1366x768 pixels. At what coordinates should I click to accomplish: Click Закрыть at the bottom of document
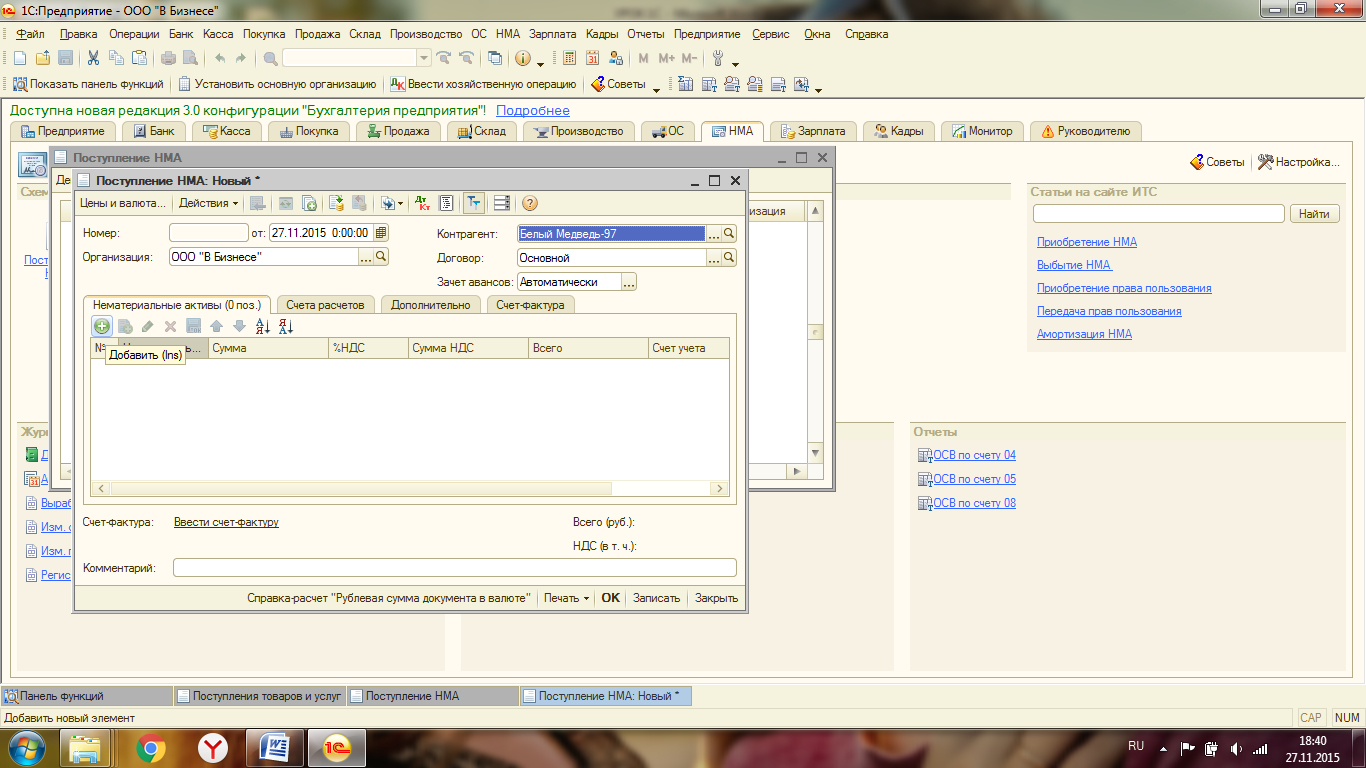click(x=716, y=598)
